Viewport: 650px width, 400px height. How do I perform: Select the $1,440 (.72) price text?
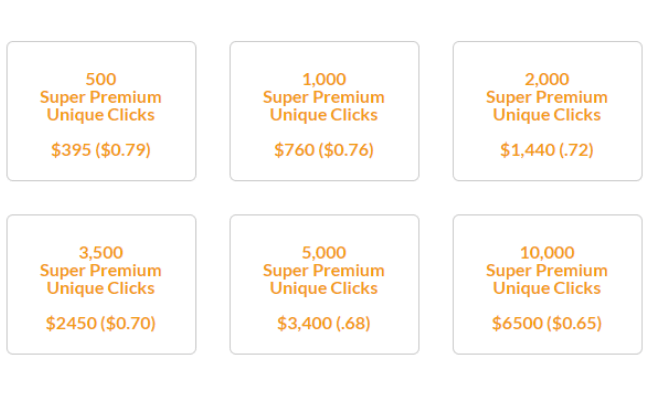tap(547, 150)
